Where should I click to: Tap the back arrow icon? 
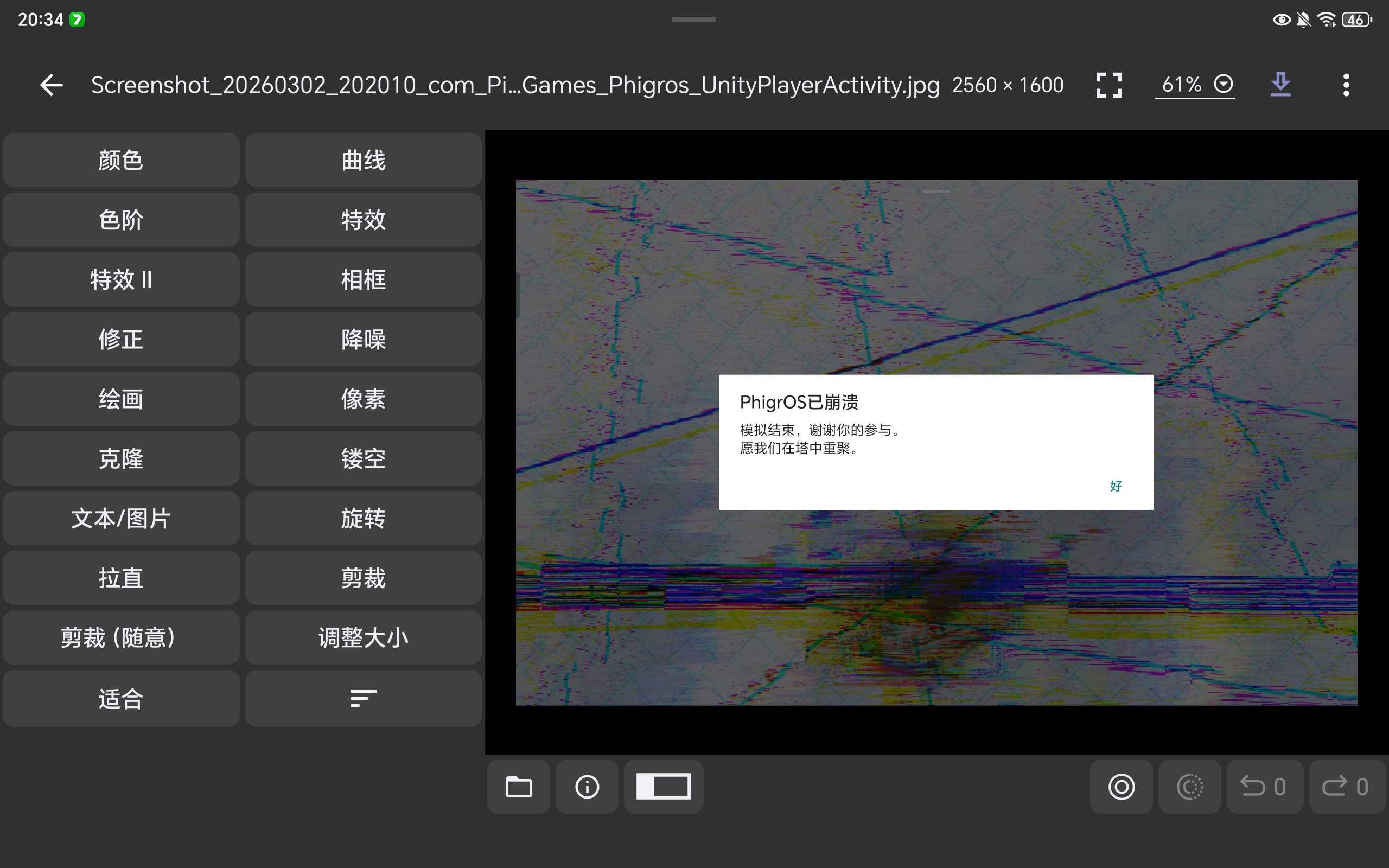(51, 85)
